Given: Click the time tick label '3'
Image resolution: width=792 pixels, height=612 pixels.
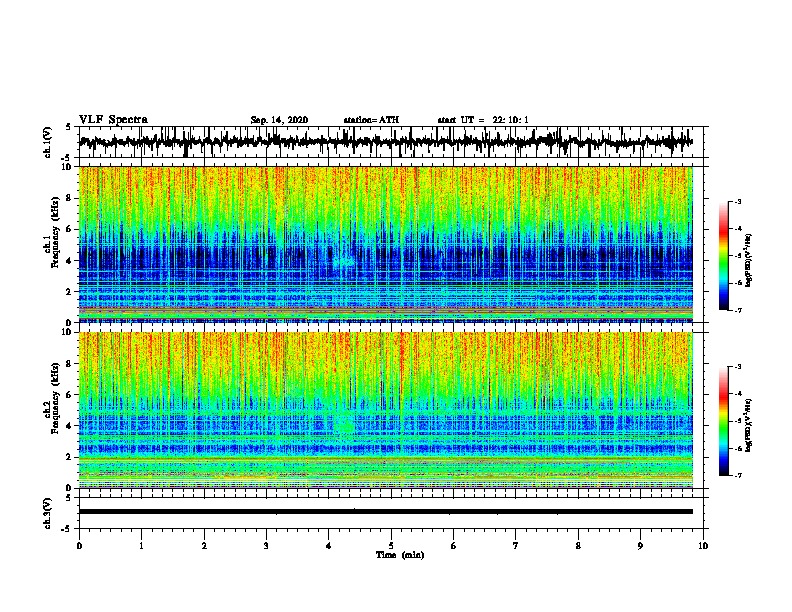Looking at the screenshot, I should [267, 546].
